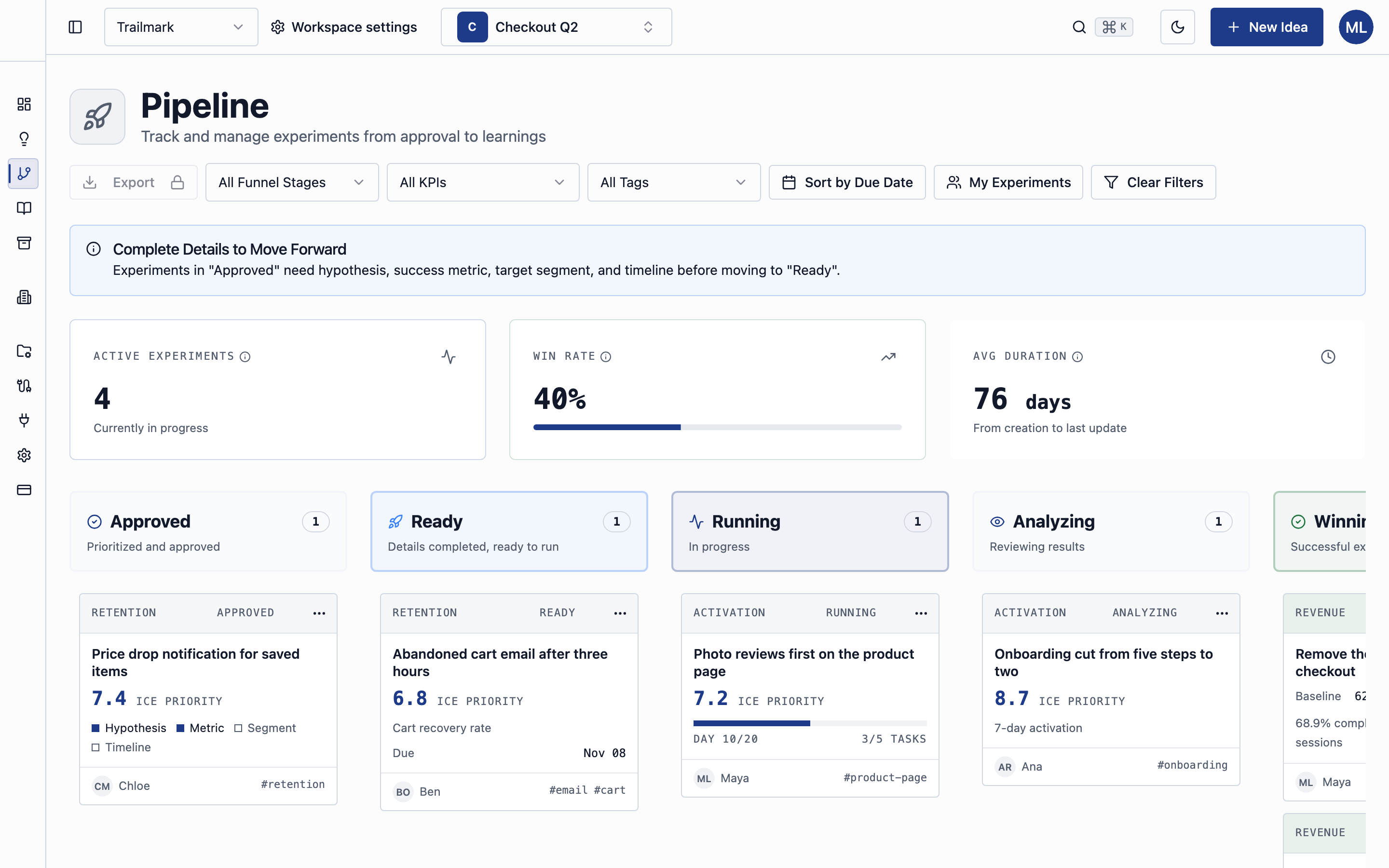
Task: Open the Onboarding cut from five steps card
Action: [1111, 690]
